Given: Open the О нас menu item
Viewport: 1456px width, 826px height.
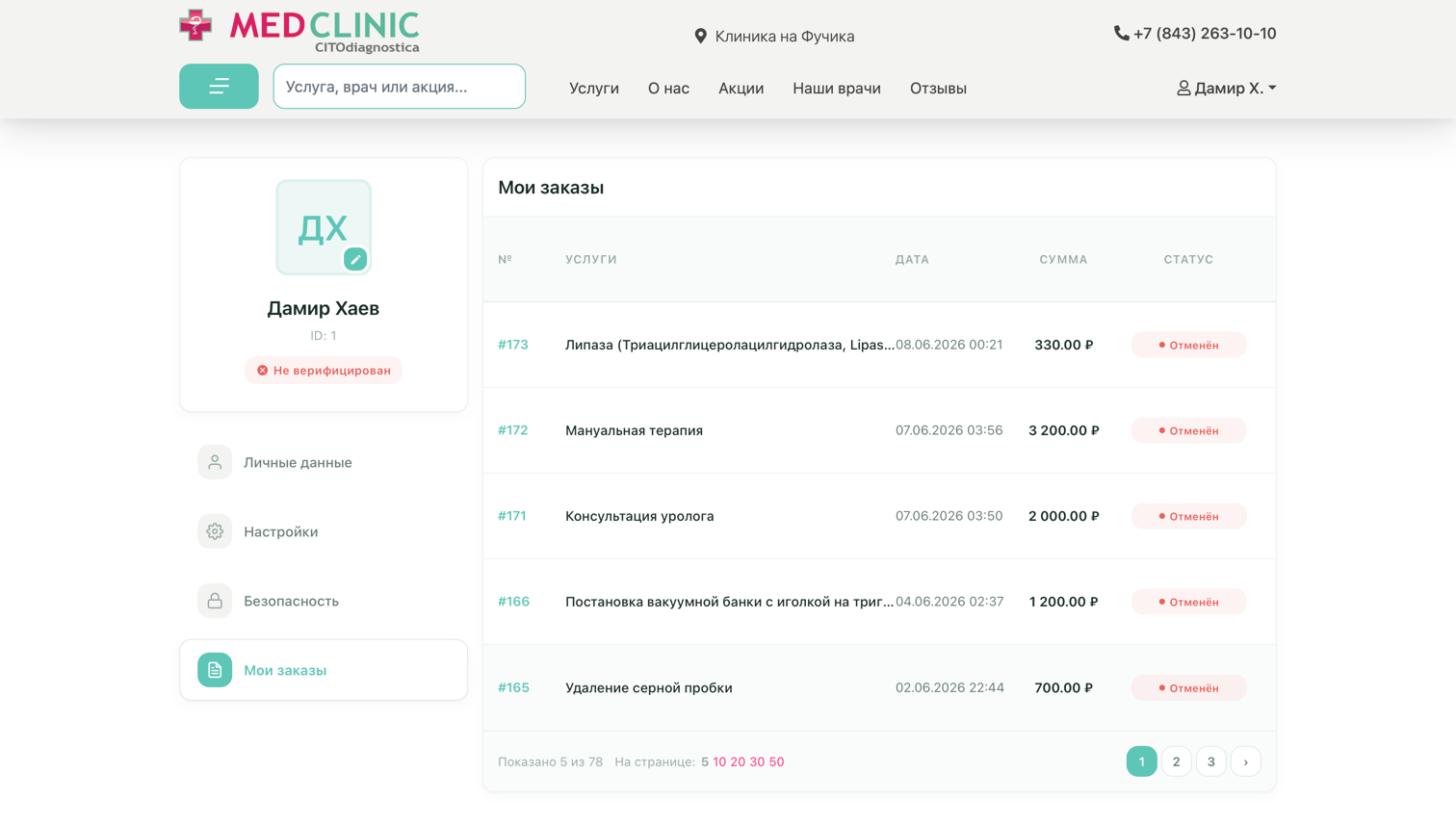Looking at the screenshot, I should (x=668, y=89).
